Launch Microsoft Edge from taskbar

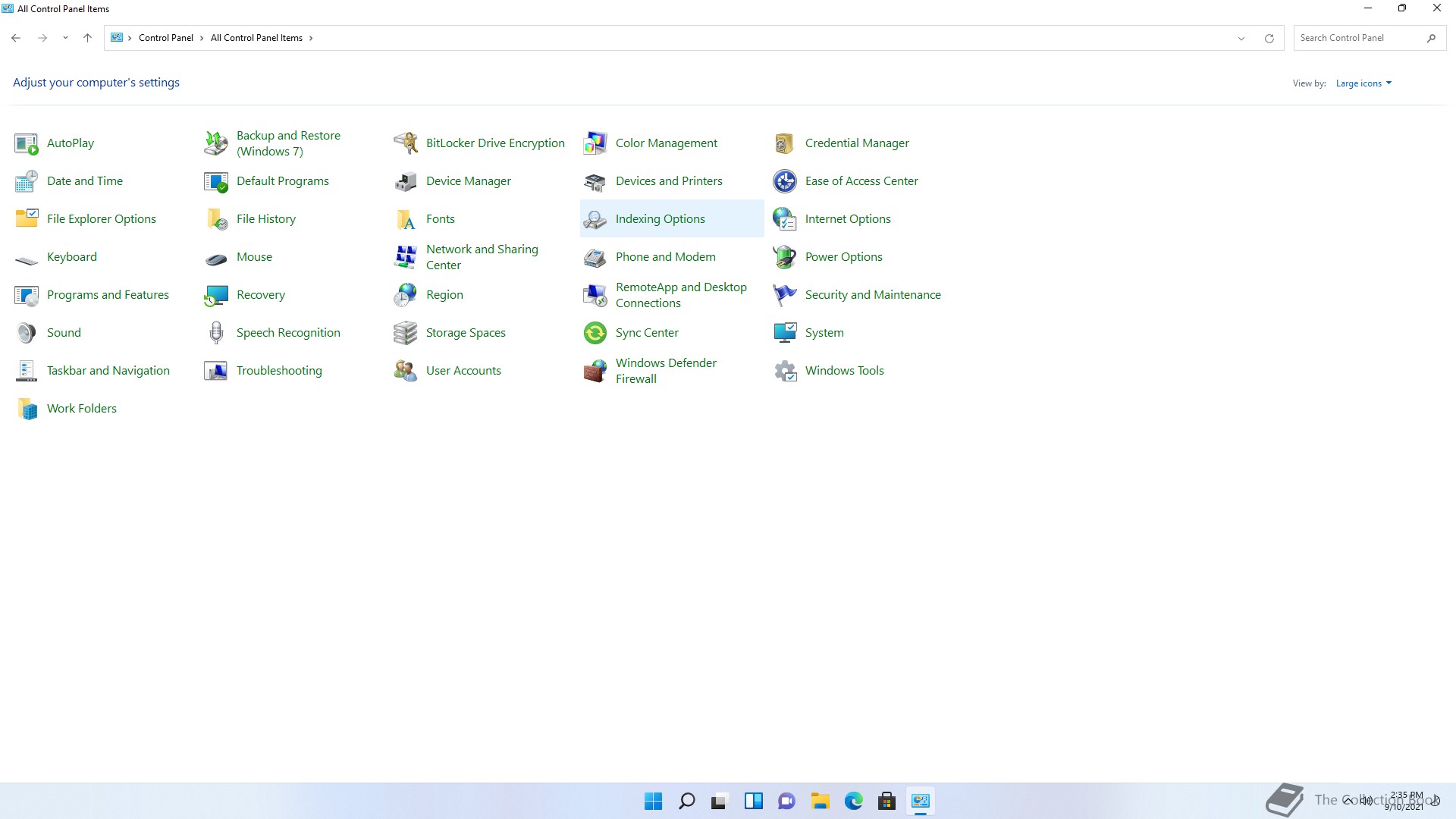point(853,801)
